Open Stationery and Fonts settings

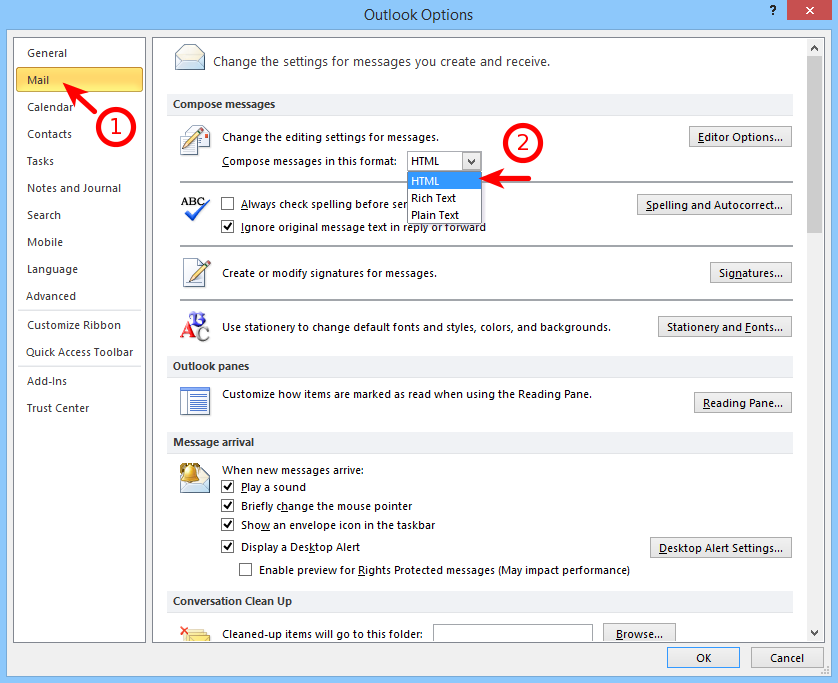[x=725, y=327]
